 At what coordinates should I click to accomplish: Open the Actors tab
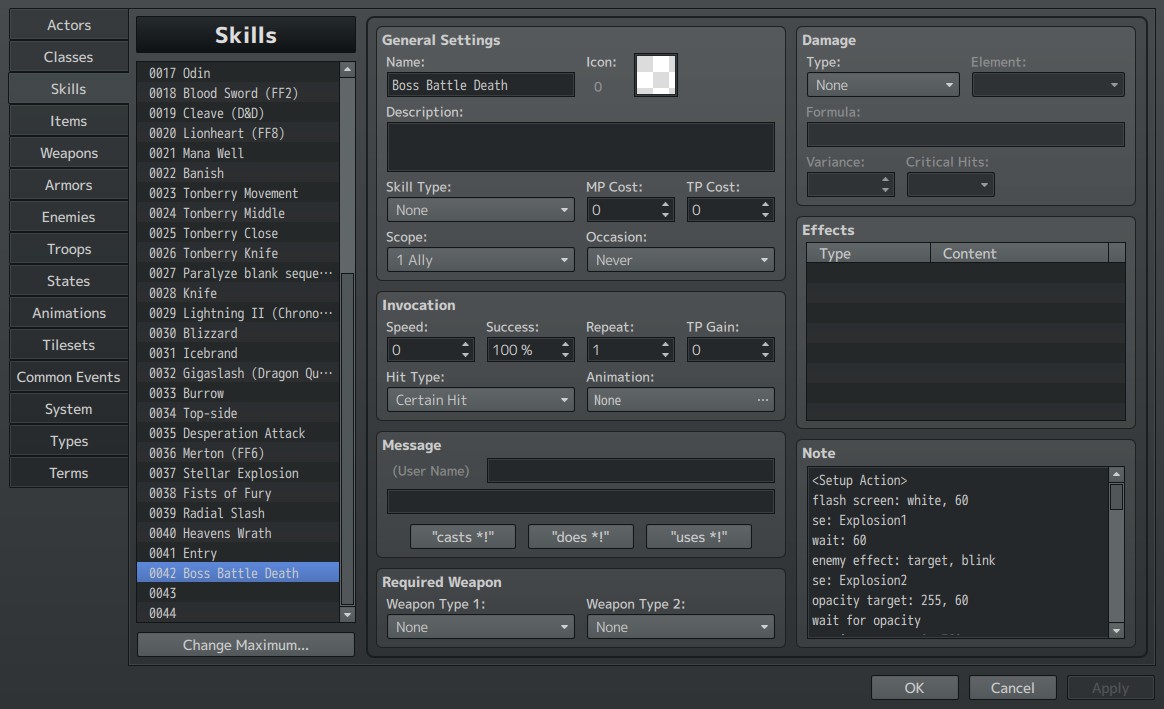tap(69, 25)
